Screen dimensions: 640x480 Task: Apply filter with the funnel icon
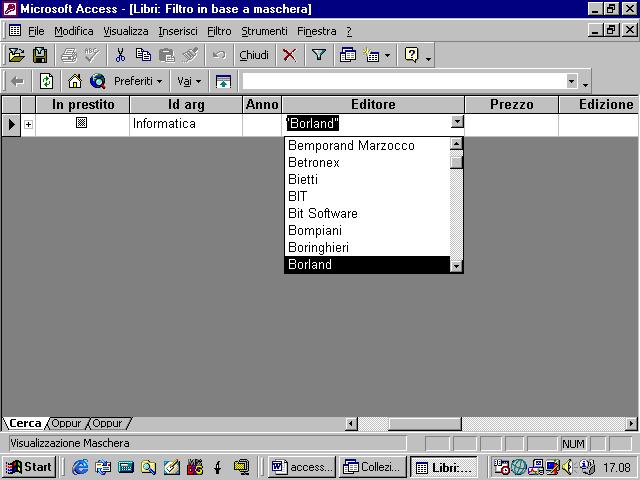coord(318,55)
